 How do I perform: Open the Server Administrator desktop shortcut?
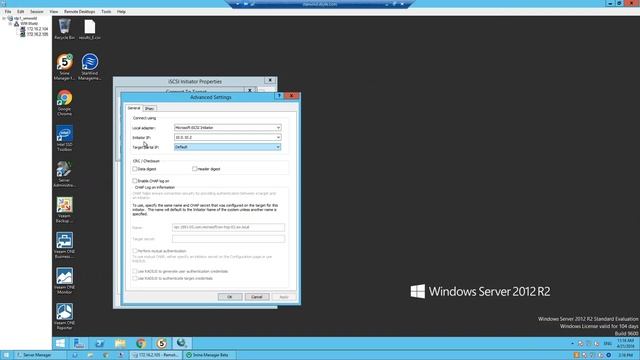(x=64, y=174)
